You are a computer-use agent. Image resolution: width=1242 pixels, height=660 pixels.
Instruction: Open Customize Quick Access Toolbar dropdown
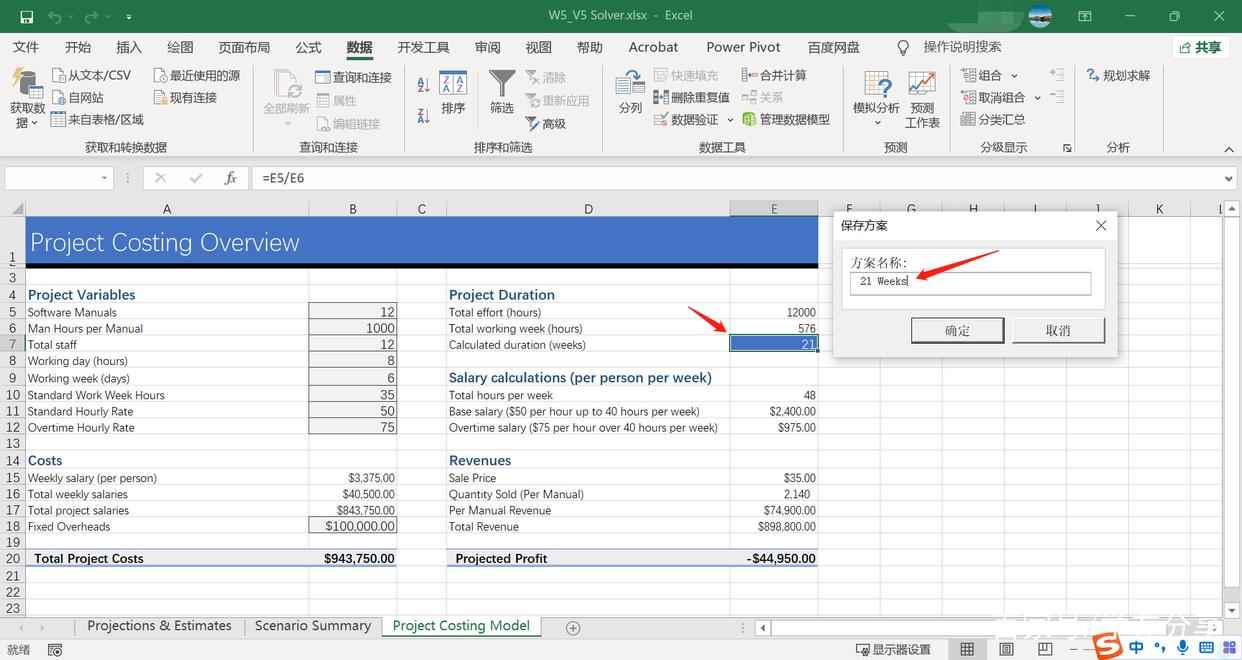coord(130,17)
